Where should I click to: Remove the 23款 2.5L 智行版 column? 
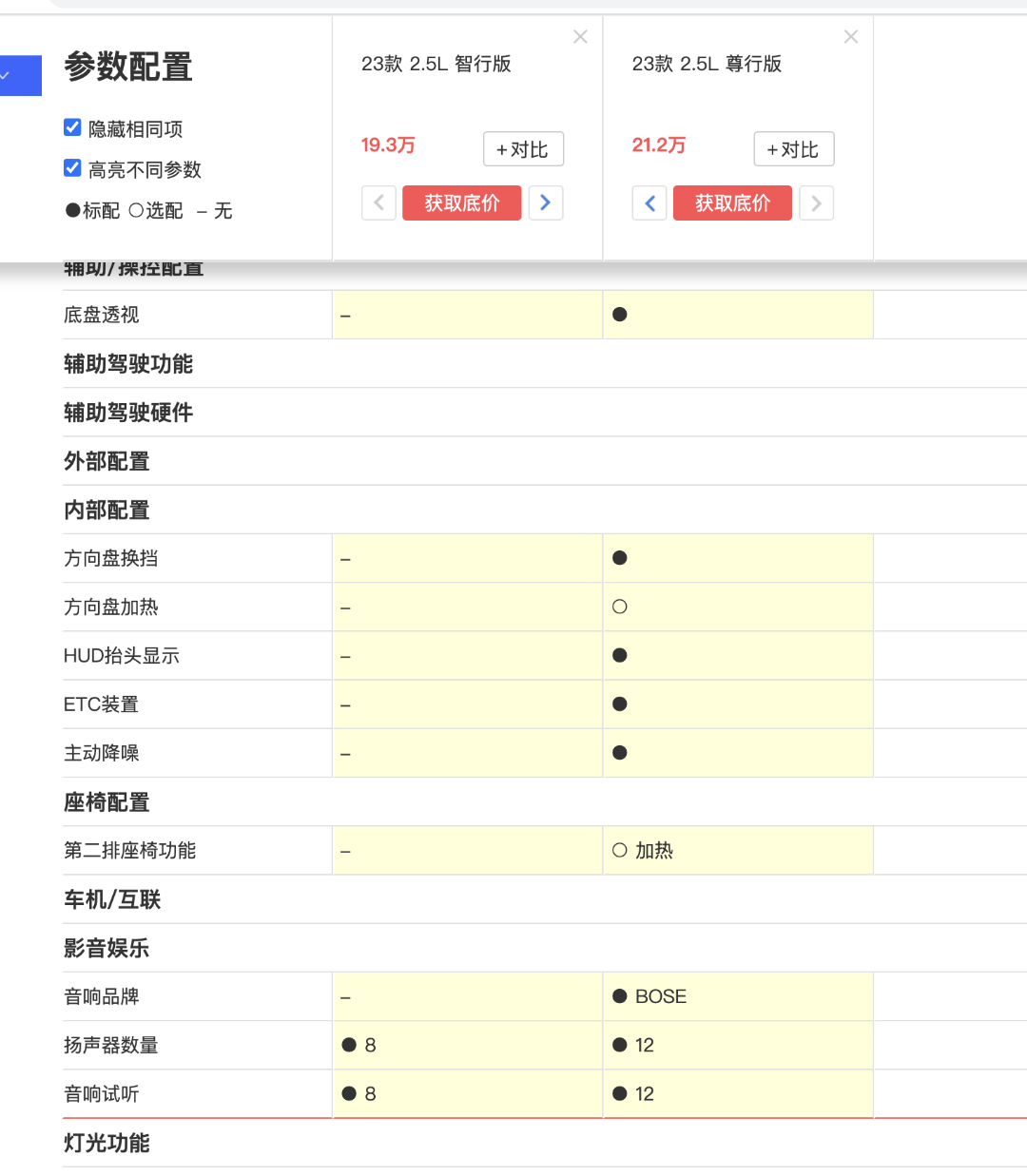[x=580, y=37]
